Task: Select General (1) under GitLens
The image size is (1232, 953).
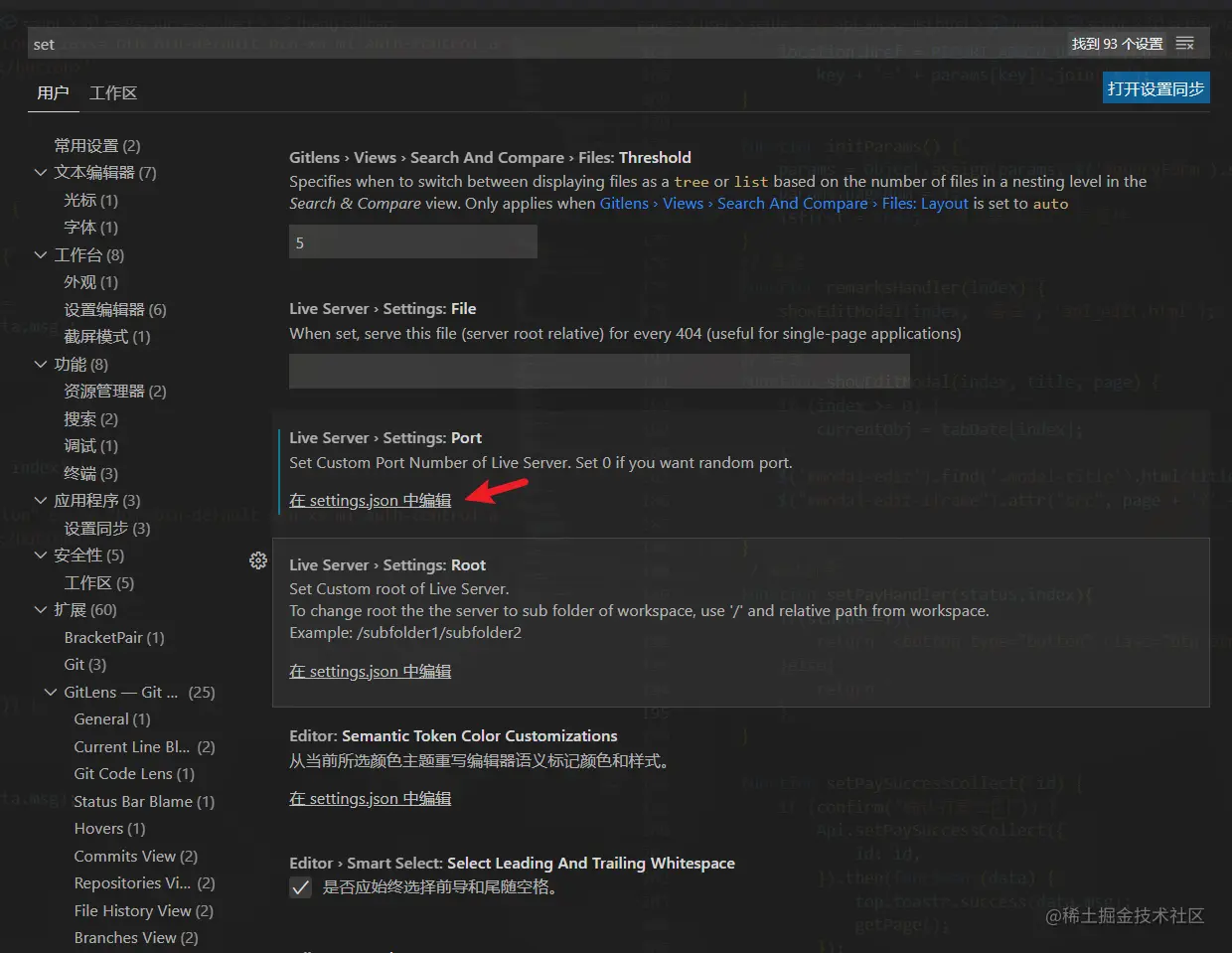Action: (x=112, y=718)
